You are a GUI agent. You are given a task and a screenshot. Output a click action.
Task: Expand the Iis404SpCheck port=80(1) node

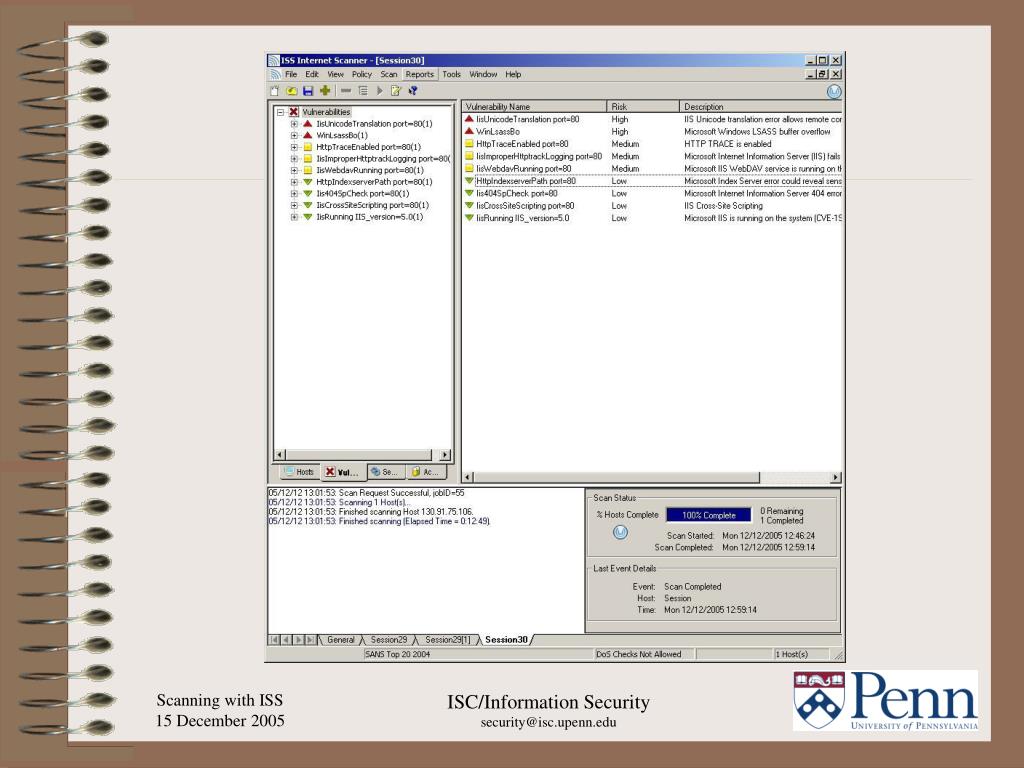coord(295,193)
